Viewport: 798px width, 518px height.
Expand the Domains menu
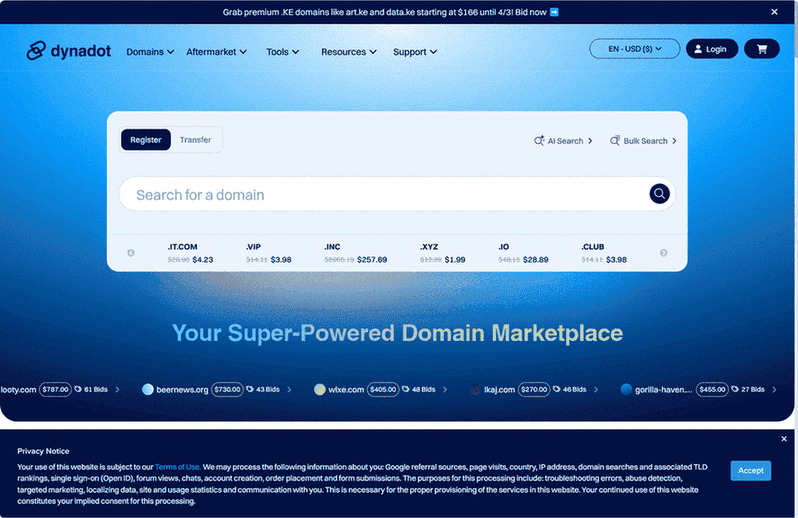point(150,52)
